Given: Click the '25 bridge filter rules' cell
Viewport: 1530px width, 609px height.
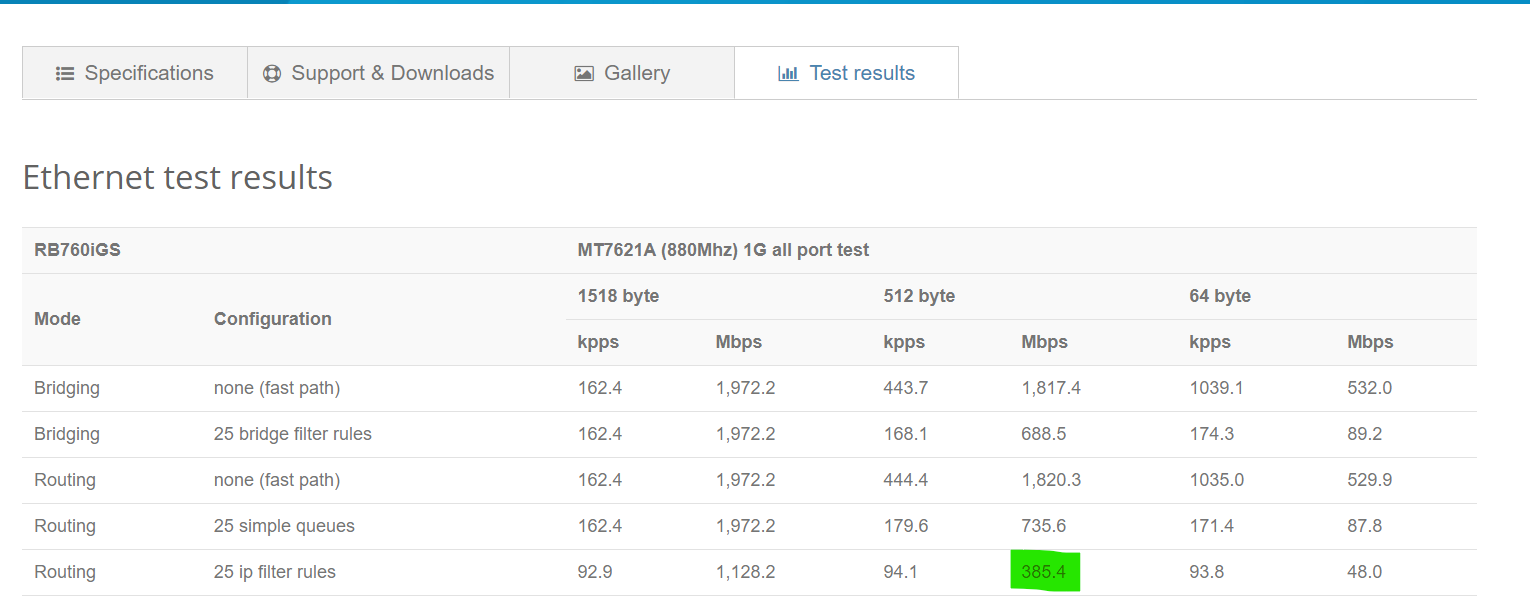Looking at the screenshot, I should pos(293,434).
